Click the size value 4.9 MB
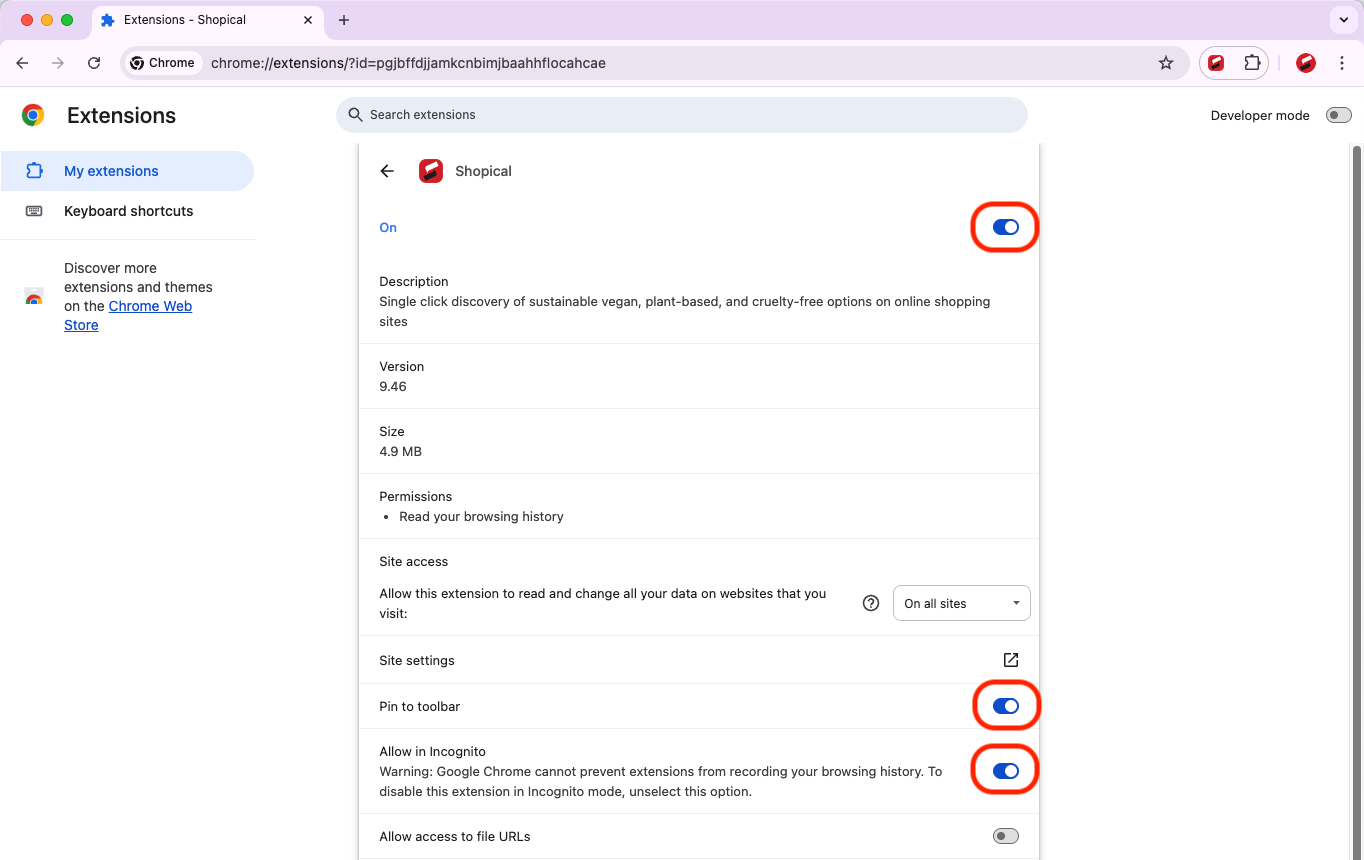Screen dimensions: 1364x860 [x=400, y=451]
